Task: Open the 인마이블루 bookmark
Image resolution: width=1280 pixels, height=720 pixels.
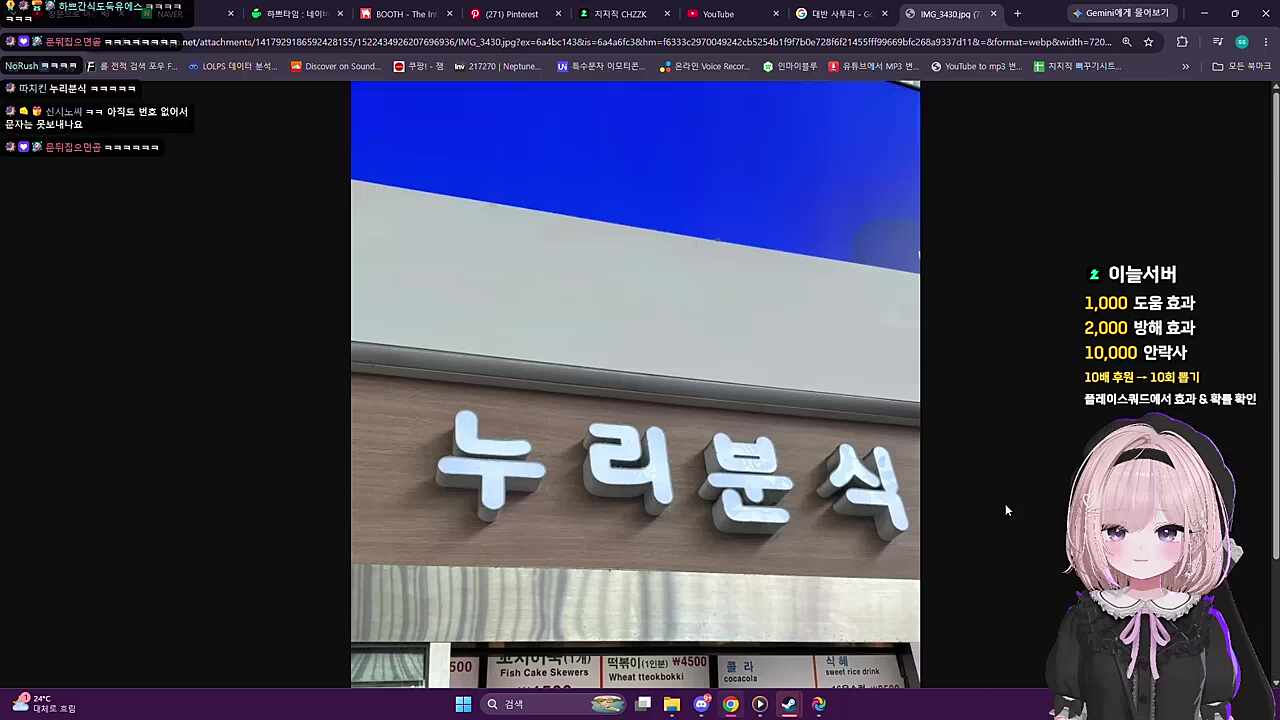Action: click(x=790, y=66)
